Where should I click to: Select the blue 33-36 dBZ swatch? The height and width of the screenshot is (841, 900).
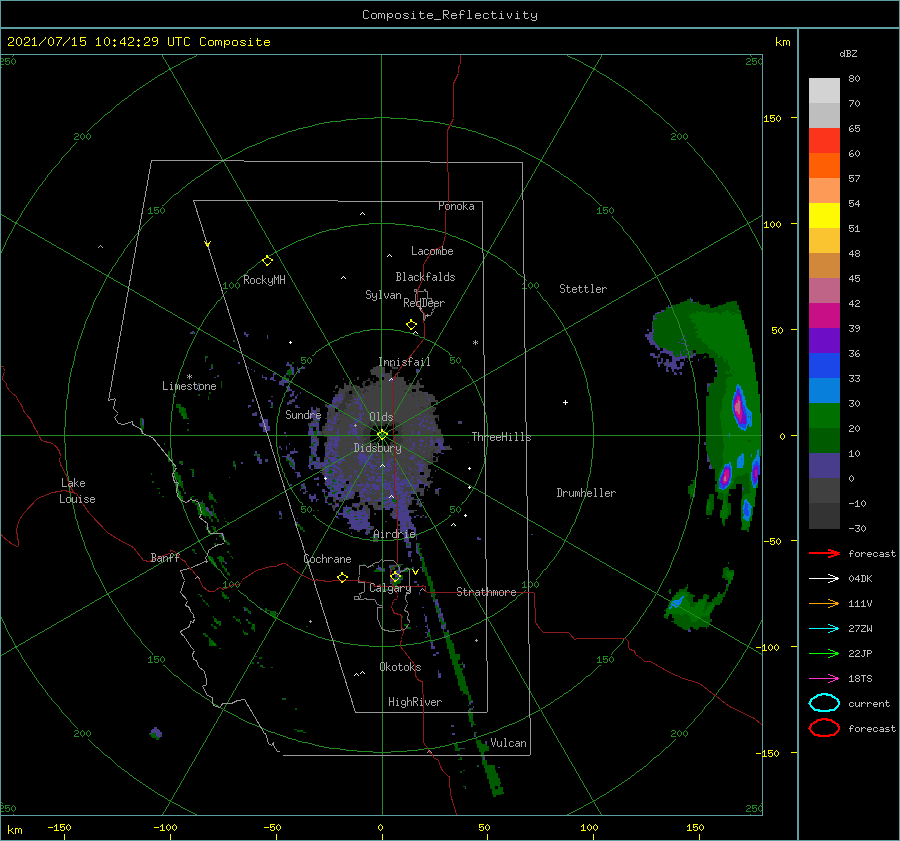824,366
